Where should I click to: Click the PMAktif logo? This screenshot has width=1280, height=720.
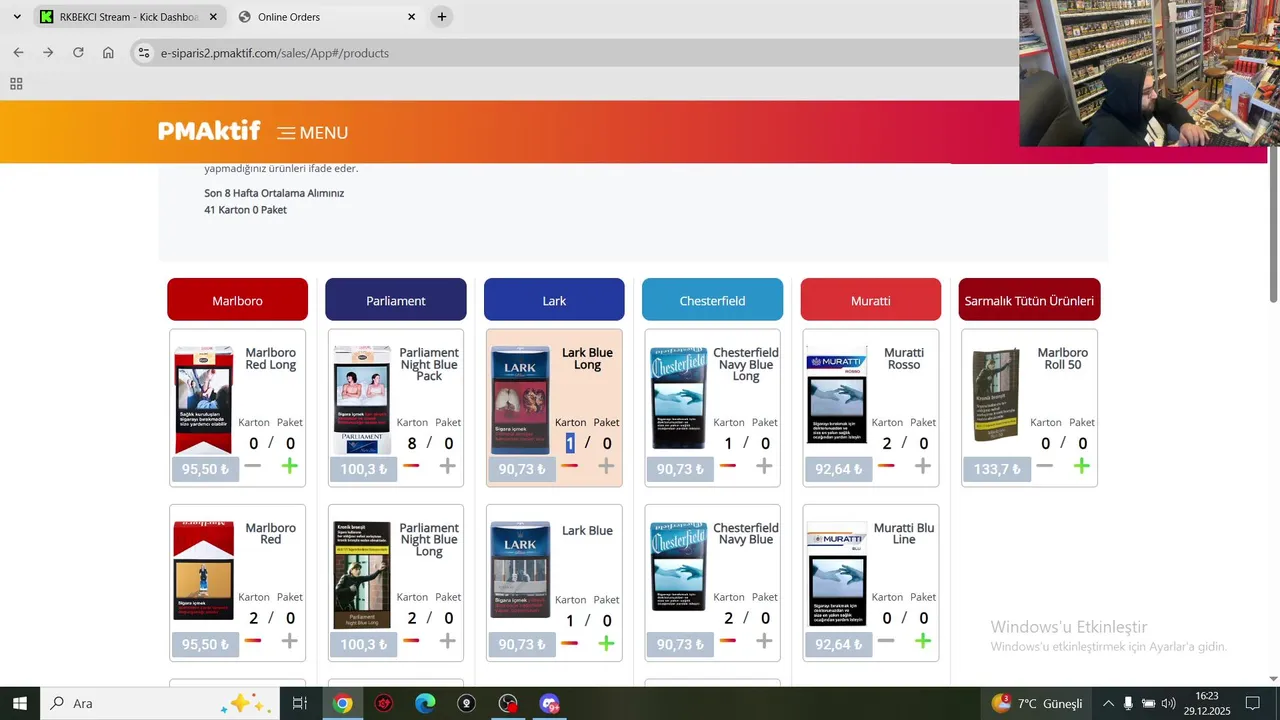209,131
